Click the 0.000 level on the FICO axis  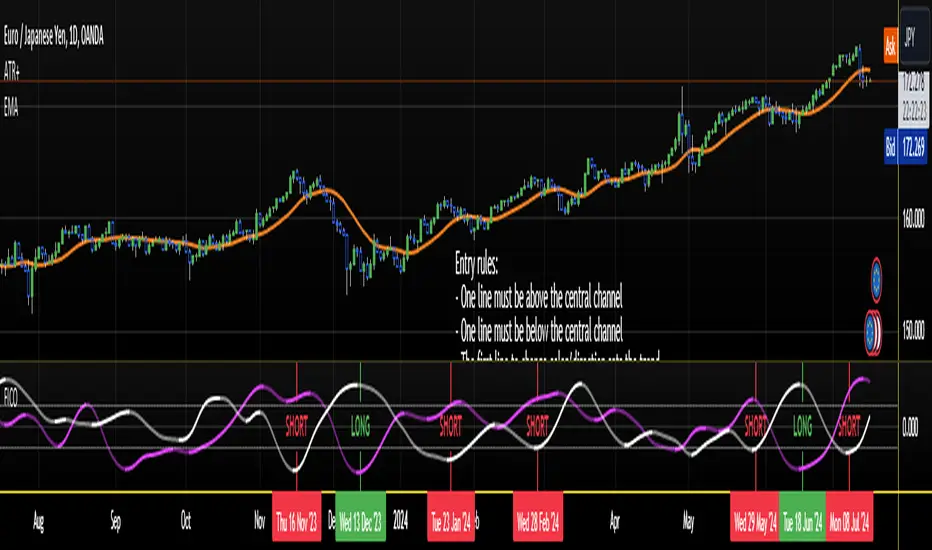(x=910, y=427)
